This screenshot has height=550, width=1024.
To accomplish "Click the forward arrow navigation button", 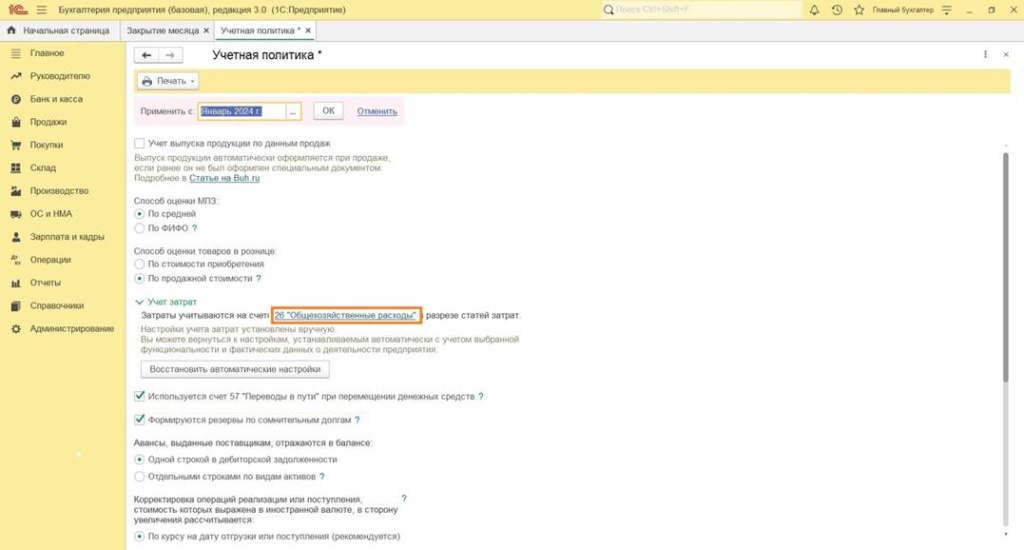I will 172,55.
